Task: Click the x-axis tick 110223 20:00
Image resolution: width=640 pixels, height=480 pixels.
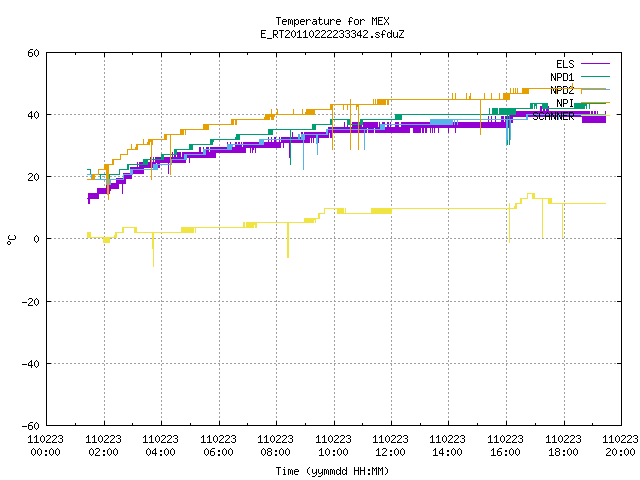Action: coord(621,446)
